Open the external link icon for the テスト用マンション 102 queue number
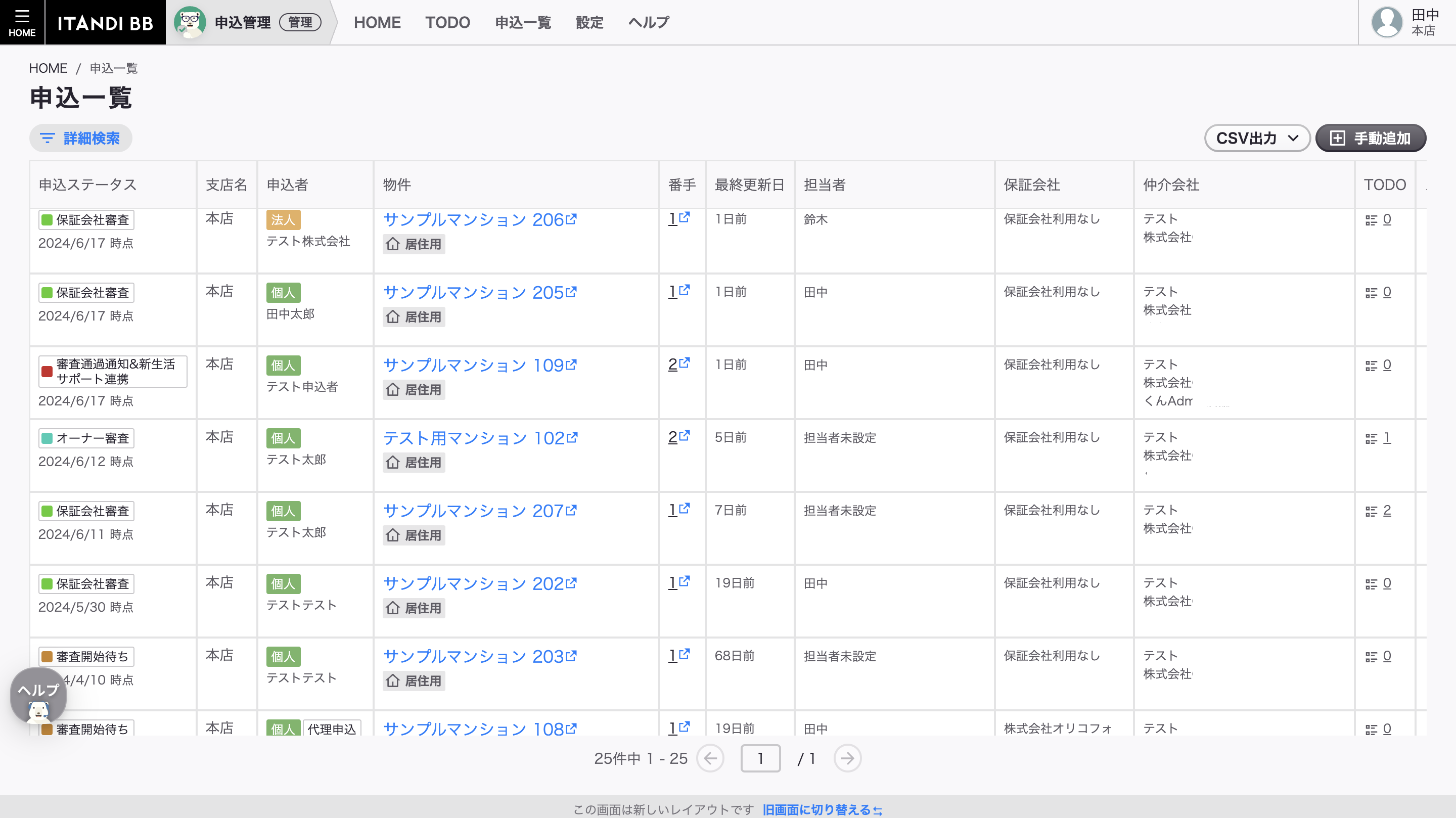The image size is (1456, 818). click(685, 436)
